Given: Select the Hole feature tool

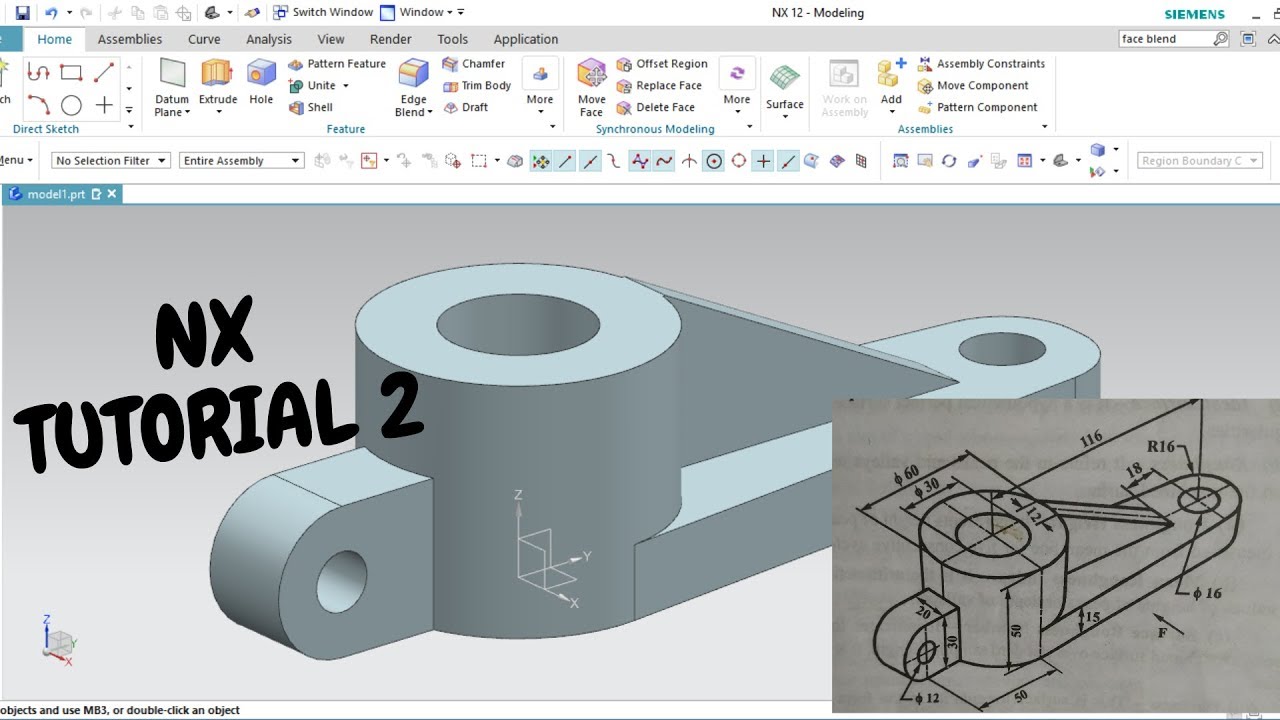Looking at the screenshot, I should 261,82.
